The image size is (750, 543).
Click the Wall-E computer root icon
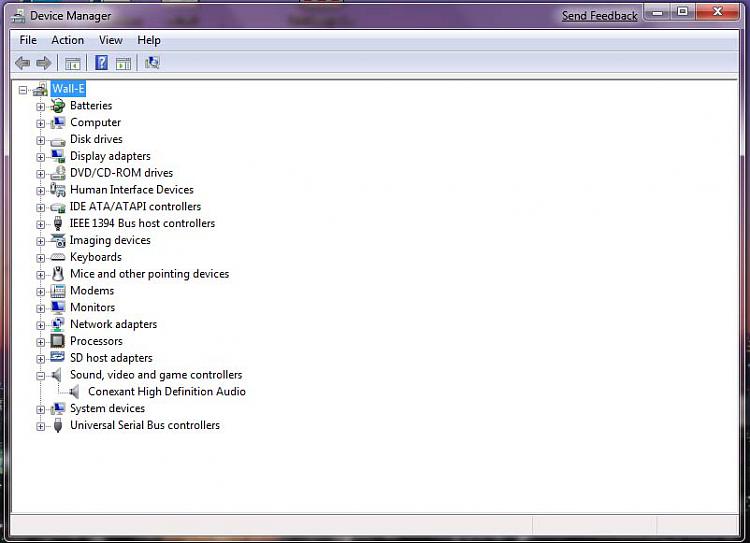click(x=40, y=89)
